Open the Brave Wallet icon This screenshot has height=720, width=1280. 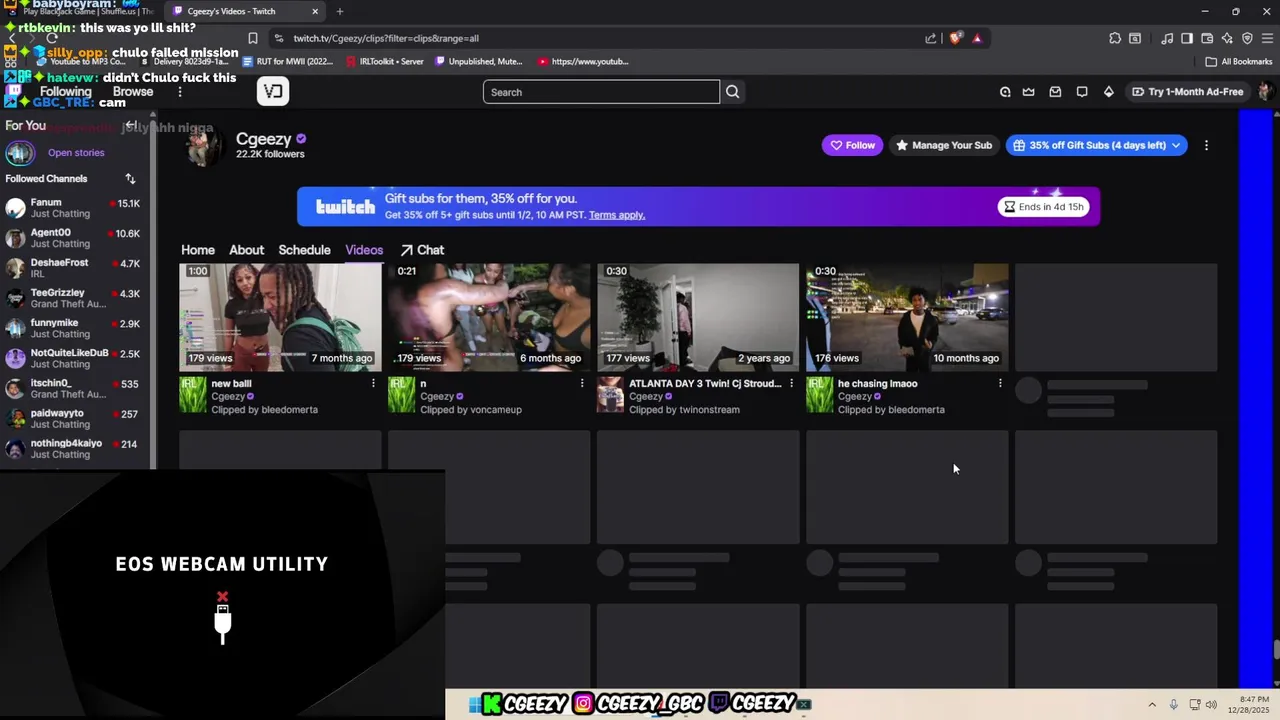coord(1207,38)
